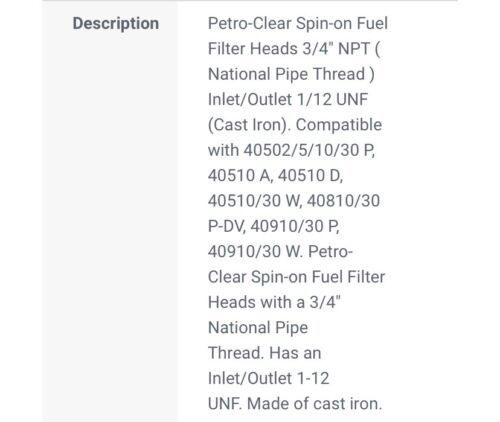
Task: Click the 'UNF. Made of cast iron.' text
Action: pyautogui.click(x=295, y=404)
